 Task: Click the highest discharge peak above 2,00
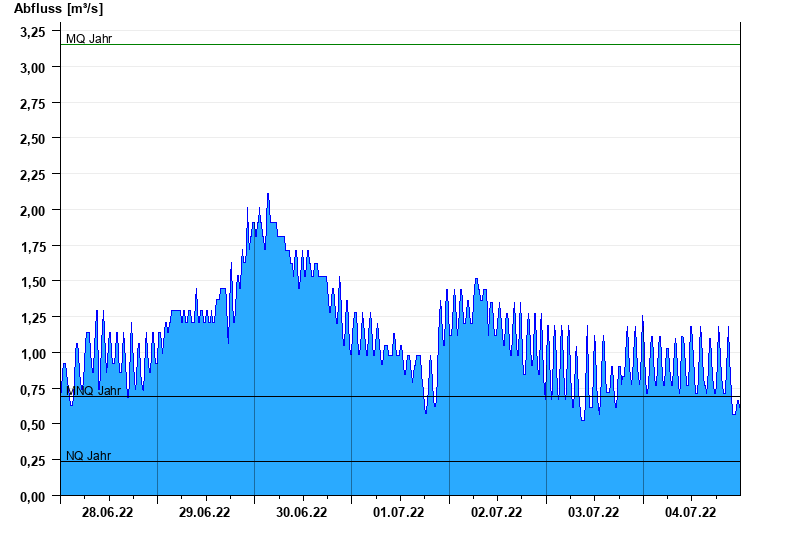click(268, 195)
